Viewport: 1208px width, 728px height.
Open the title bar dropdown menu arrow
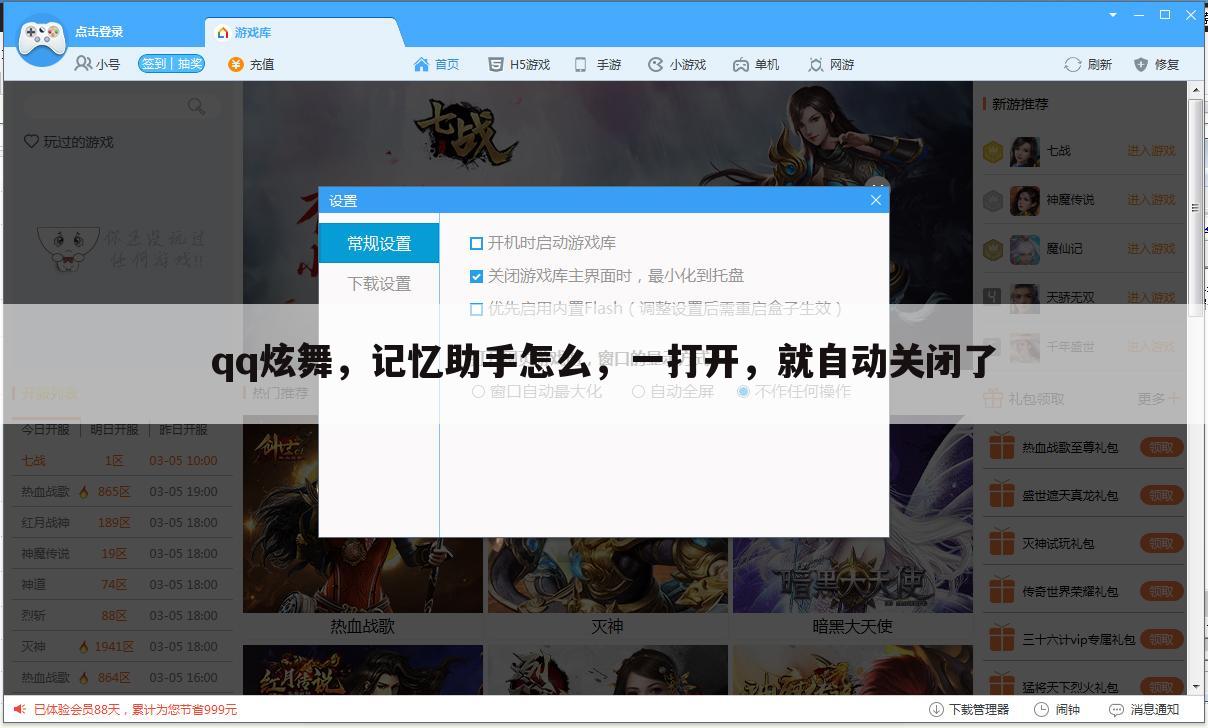click(x=1113, y=15)
